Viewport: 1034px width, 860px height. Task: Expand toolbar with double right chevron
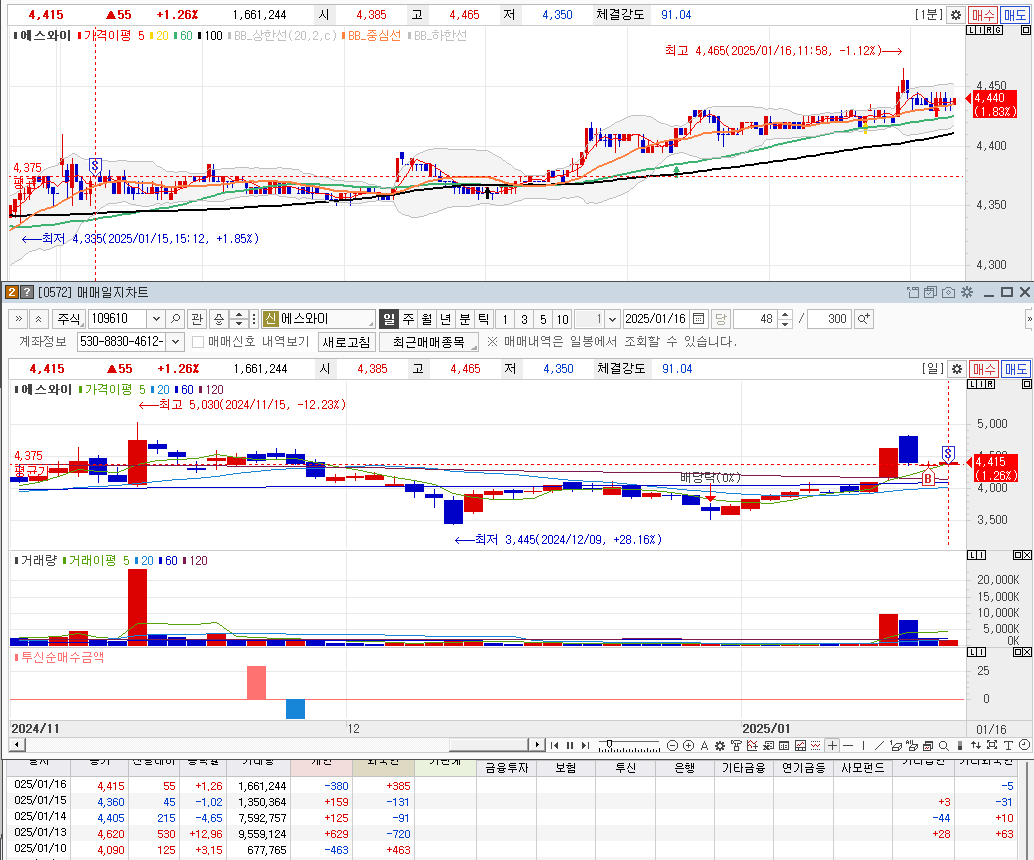click(x=18, y=319)
